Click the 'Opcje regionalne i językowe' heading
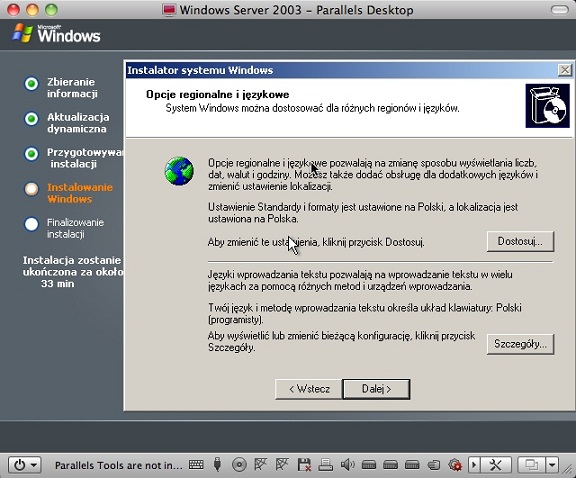The image size is (576, 478). point(217,94)
